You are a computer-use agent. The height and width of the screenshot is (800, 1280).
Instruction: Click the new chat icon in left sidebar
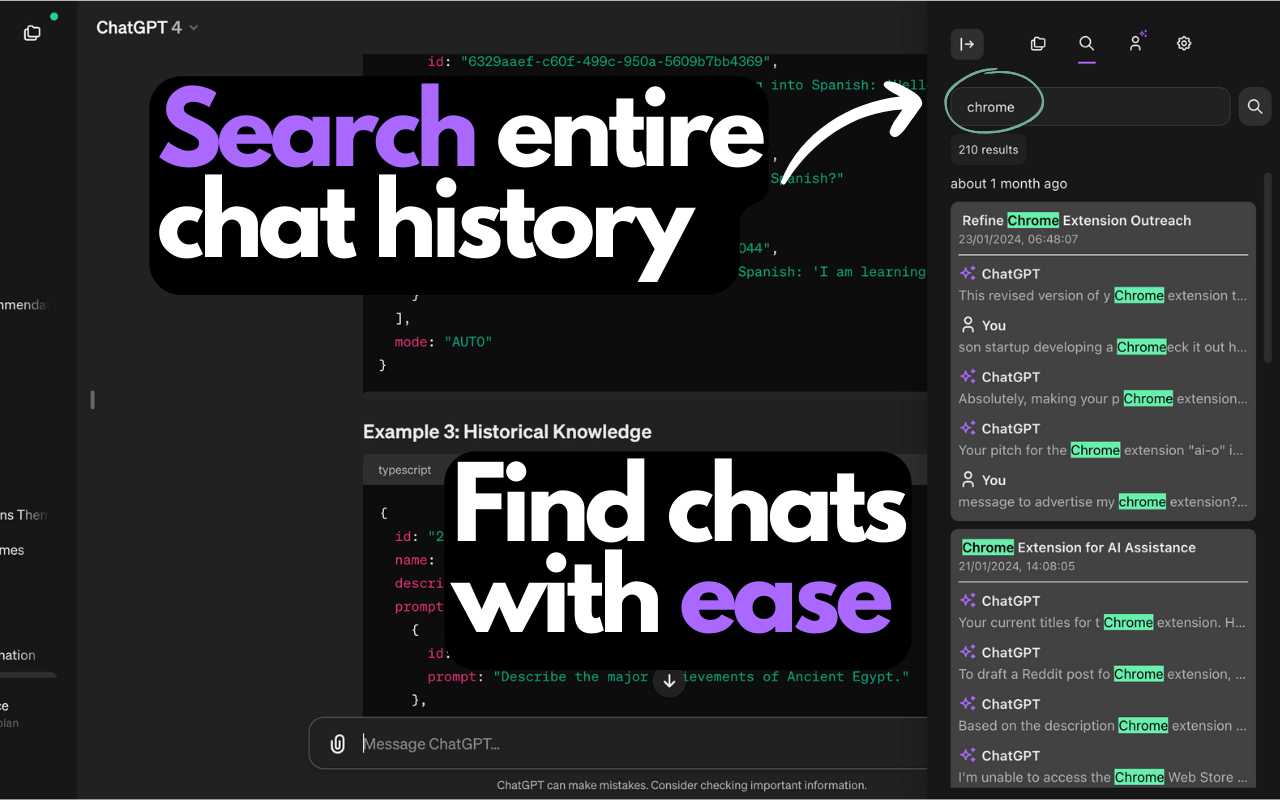tap(32, 33)
